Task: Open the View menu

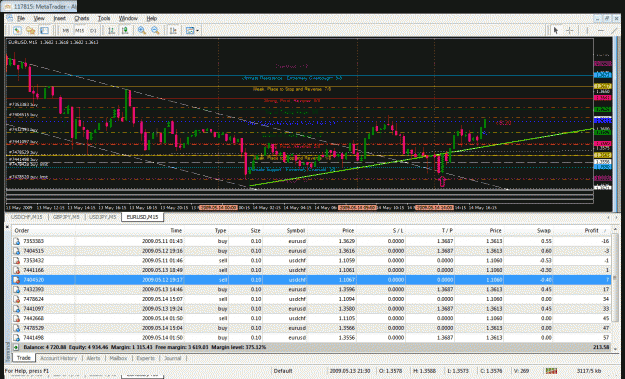Action: [39, 18]
